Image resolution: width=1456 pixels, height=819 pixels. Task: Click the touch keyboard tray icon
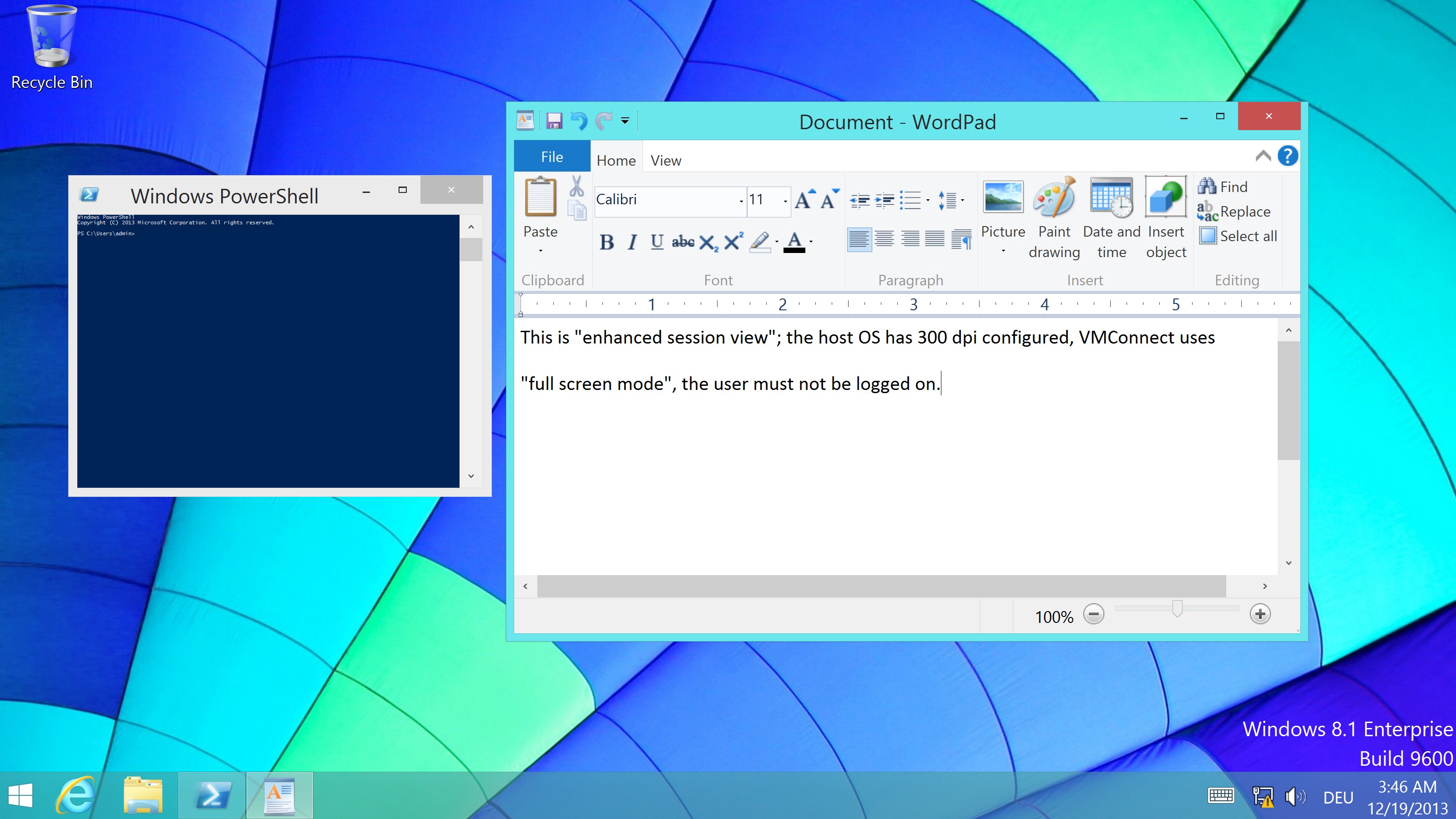coord(1220,796)
